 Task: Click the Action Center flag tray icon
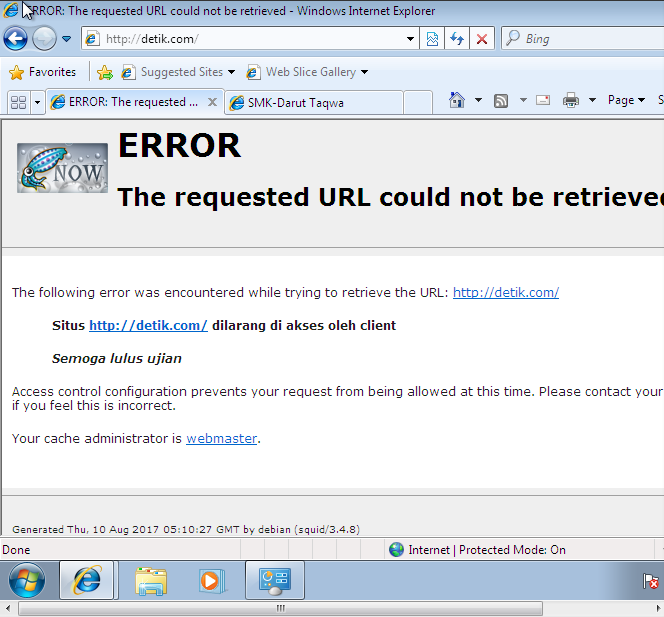pos(650,581)
